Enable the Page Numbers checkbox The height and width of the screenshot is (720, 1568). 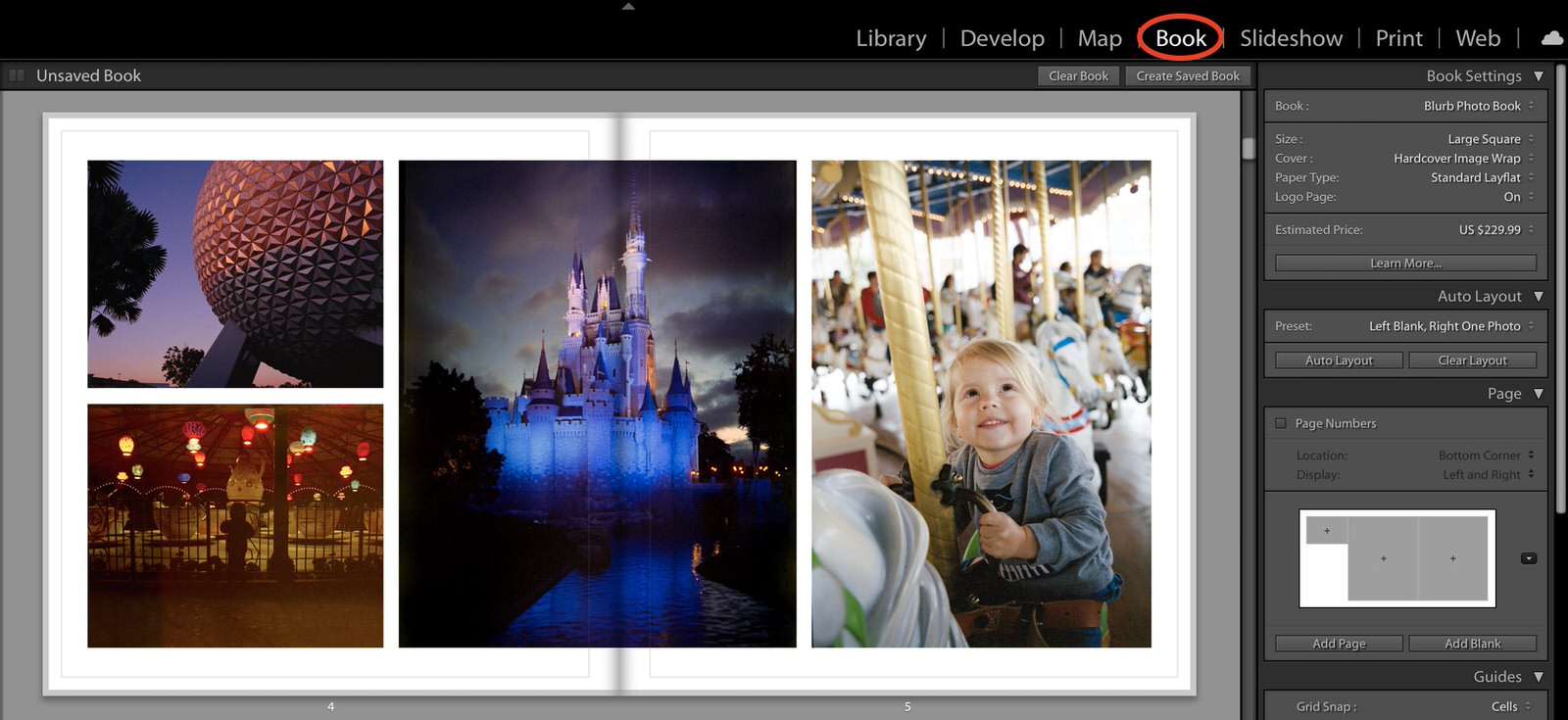coord(1281,423)
